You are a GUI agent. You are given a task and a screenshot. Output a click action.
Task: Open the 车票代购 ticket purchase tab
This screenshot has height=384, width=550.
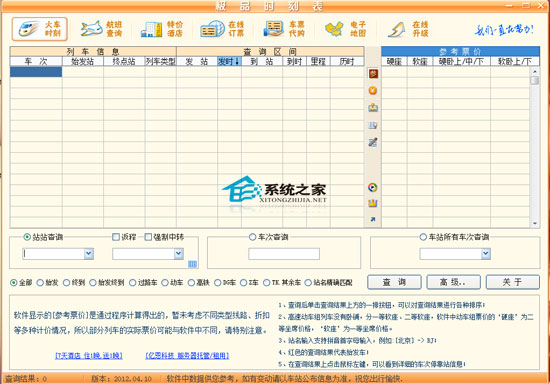tap(284, 29)
